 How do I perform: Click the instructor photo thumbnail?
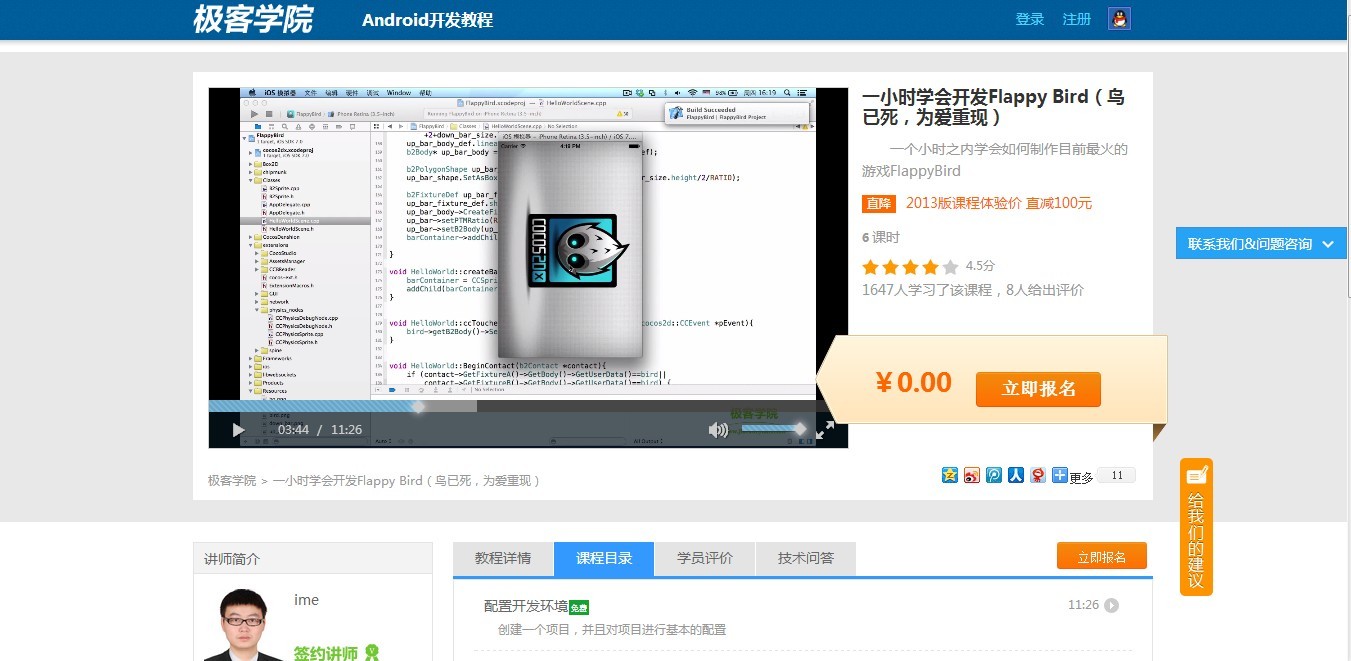pyautogui.click(x=243, y=624)
